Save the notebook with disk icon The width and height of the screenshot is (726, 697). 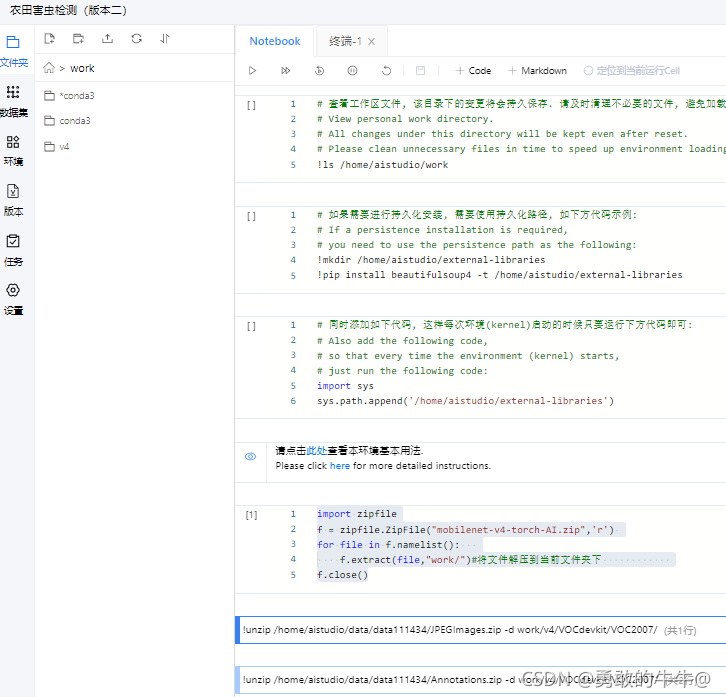pos(420,71)
